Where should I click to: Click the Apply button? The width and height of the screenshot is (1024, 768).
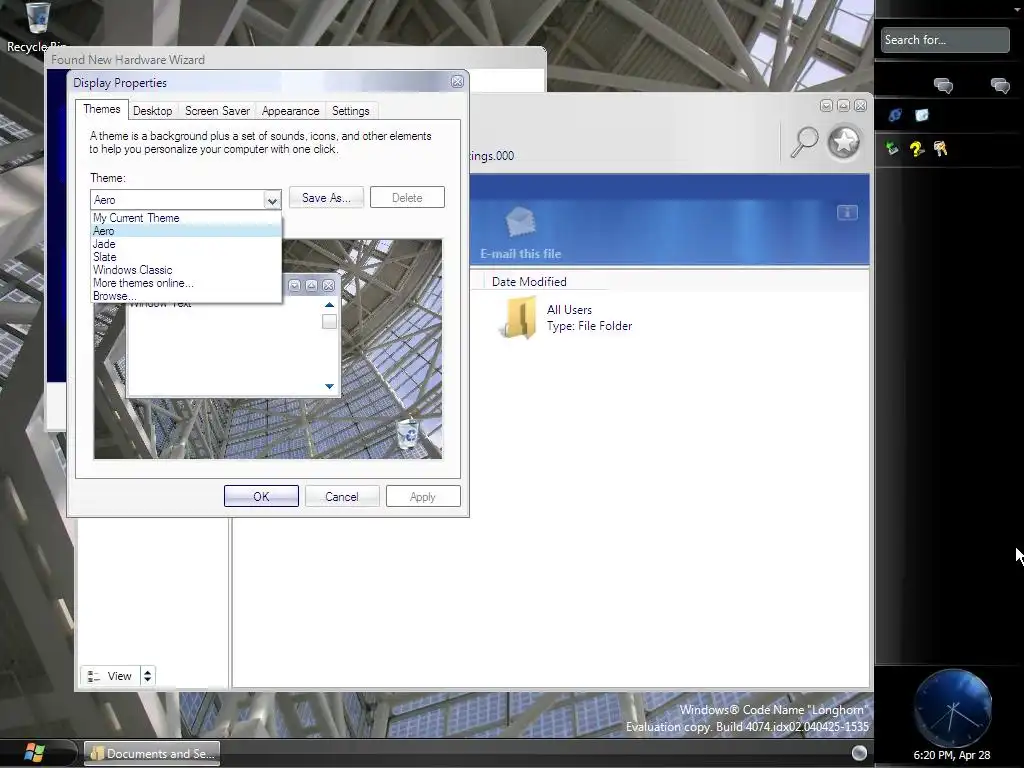coord(423,496)
